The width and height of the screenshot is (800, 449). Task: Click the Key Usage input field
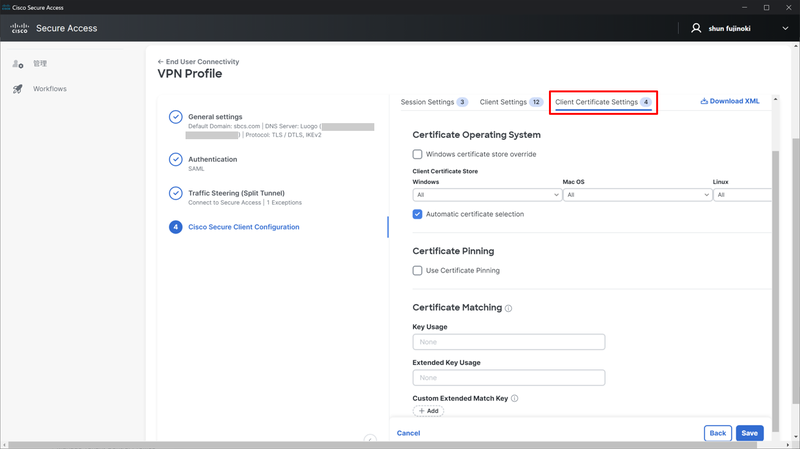pyautogui.click(x=509, y=342)
